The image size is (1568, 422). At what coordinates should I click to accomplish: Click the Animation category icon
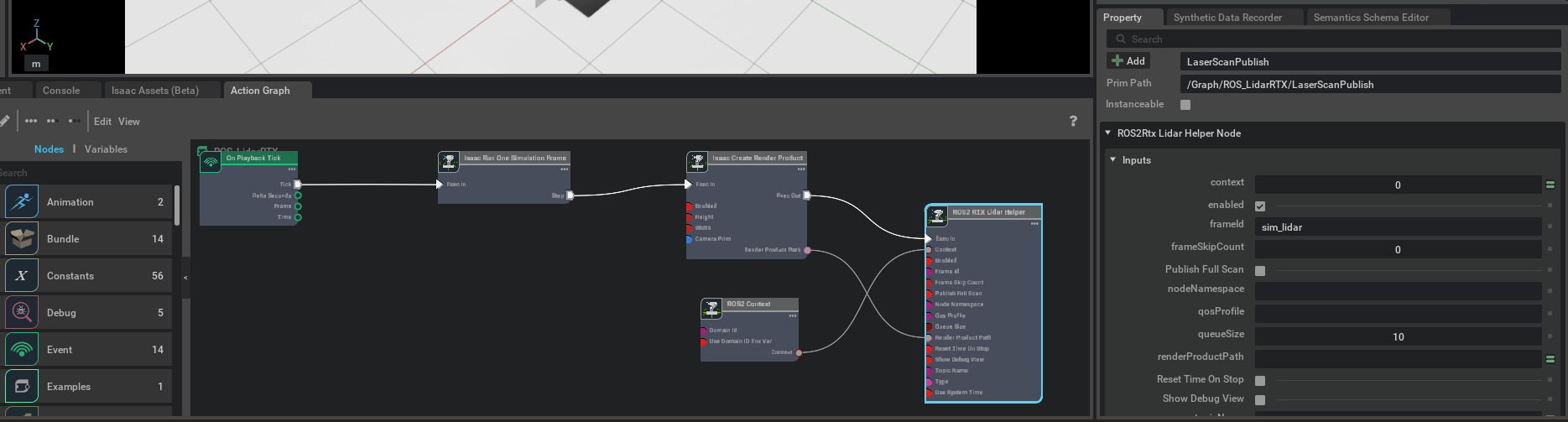pos(22,202)
